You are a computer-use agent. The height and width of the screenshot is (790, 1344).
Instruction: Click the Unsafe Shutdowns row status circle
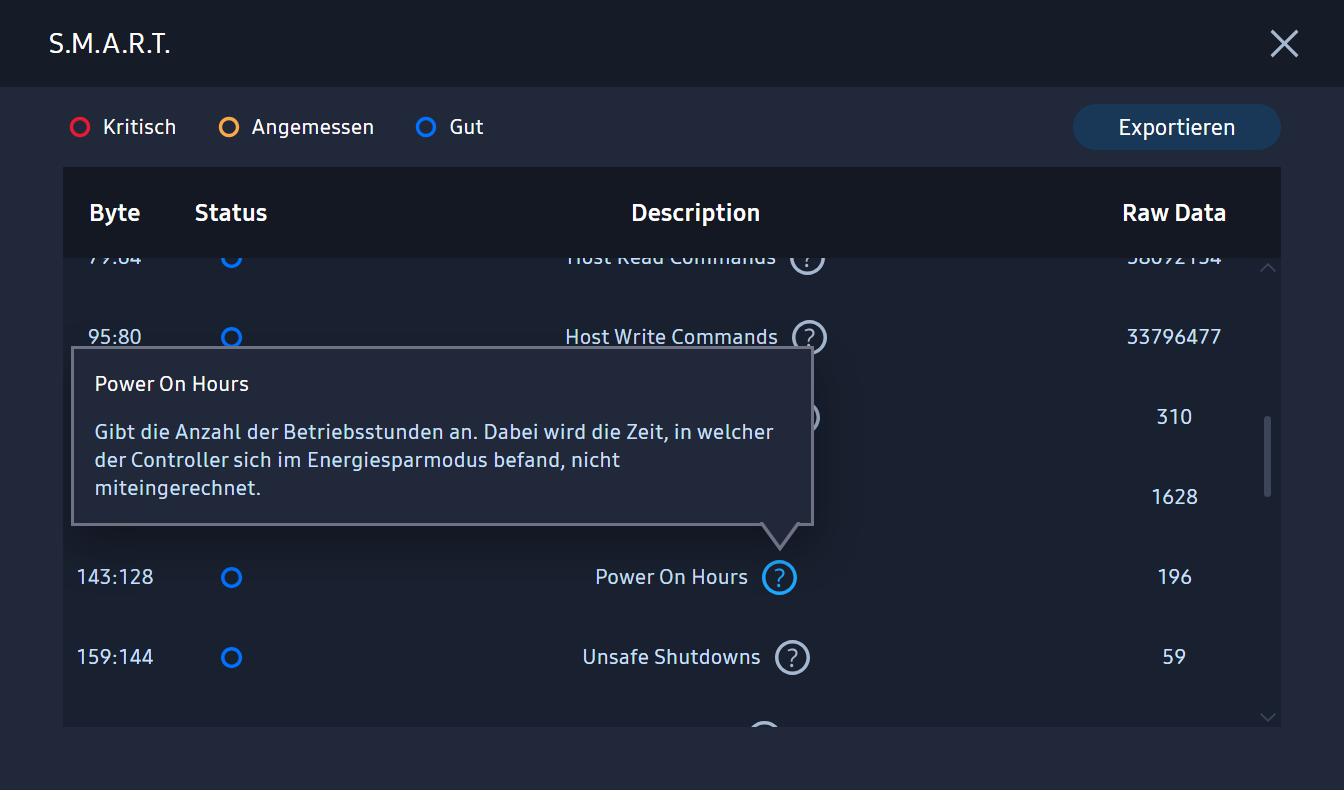coord(231,657)
